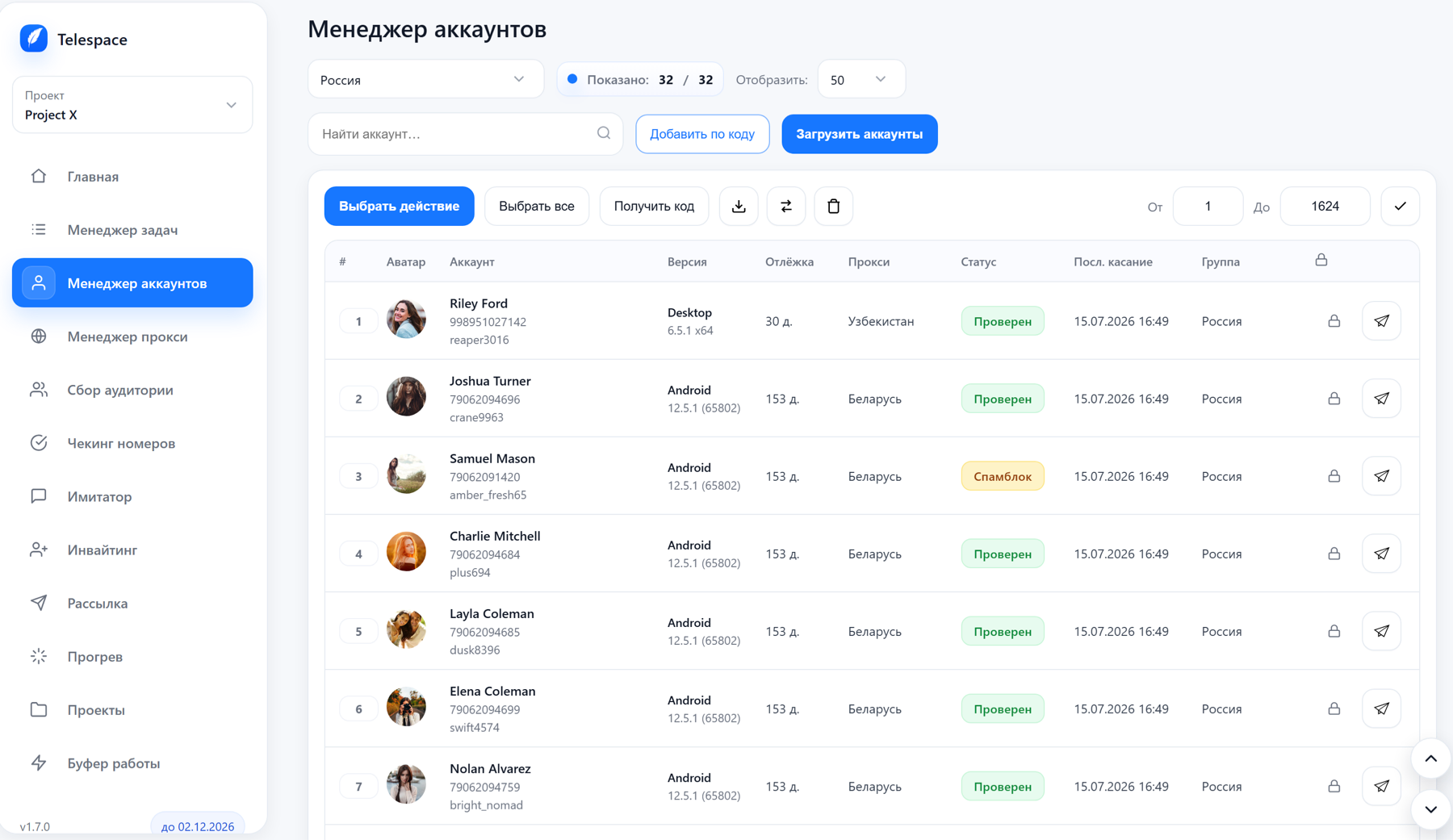The image size is (1453, 840).
Task: Open Менеджер аккаунтов in sidebar
Action: click(132, 282)
